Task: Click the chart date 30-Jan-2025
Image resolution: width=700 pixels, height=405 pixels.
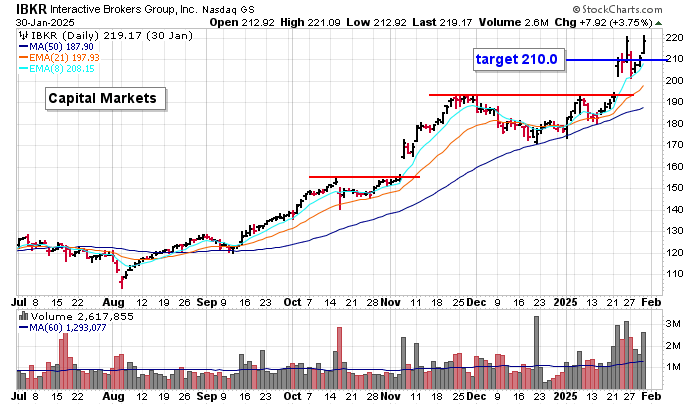Action: [x=45, y=23]
